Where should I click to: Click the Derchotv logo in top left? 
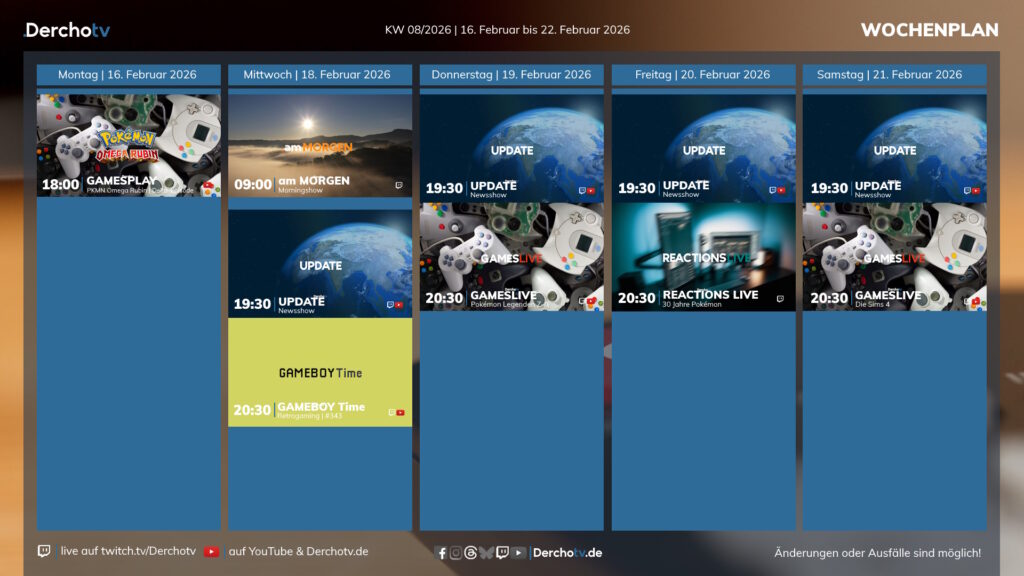point(67,30)
